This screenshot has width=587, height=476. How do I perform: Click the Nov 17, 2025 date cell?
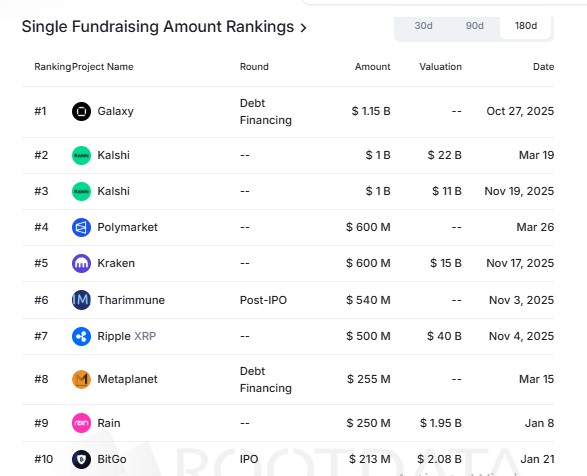(x=520, y=263)
